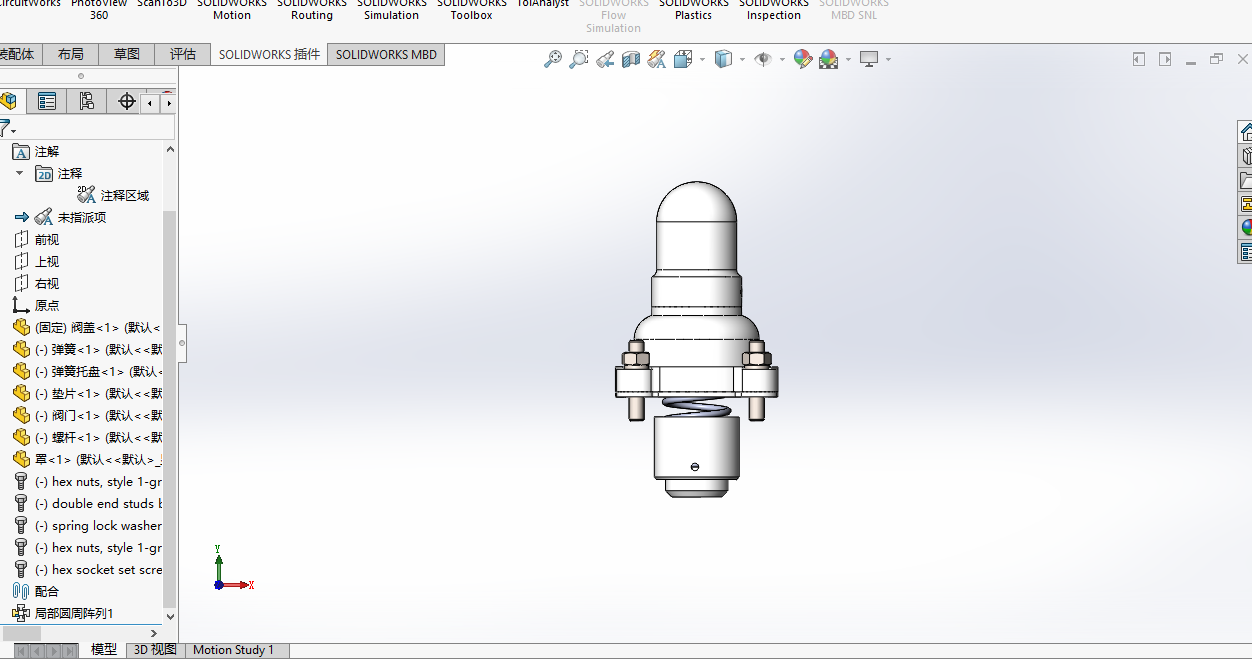Open the Display Style dropdown arrow
Screen dimensions: 1252x659
(743, 59)
